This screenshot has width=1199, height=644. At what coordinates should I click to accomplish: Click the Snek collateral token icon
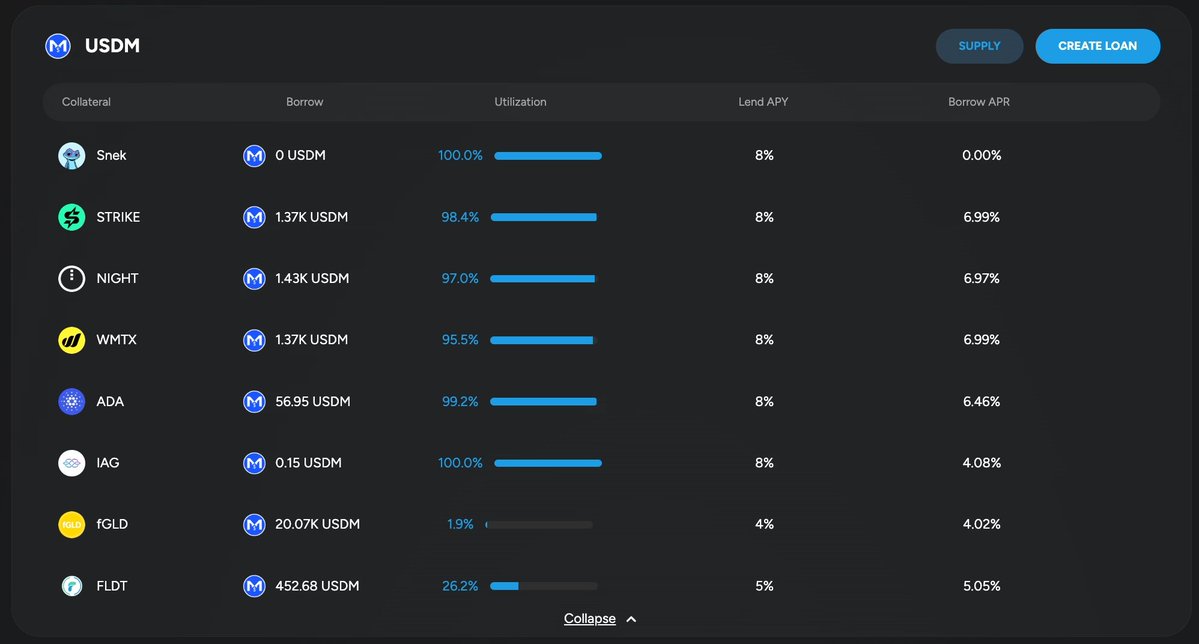tap(72, 155)
